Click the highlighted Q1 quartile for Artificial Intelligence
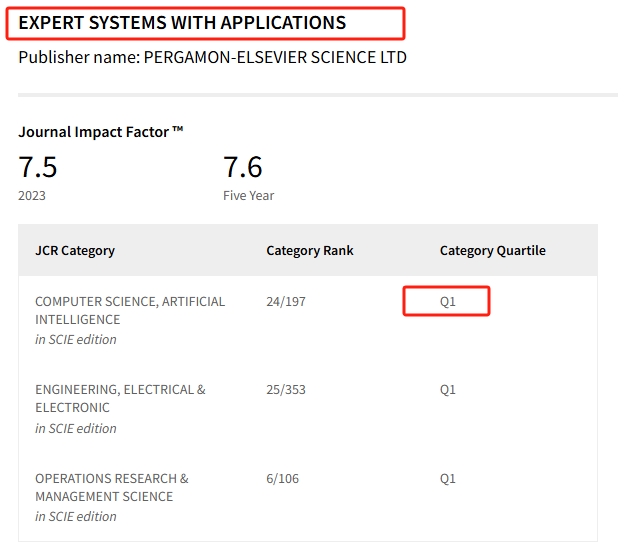Screen dimensions: 629x554 tap(447, 301)
